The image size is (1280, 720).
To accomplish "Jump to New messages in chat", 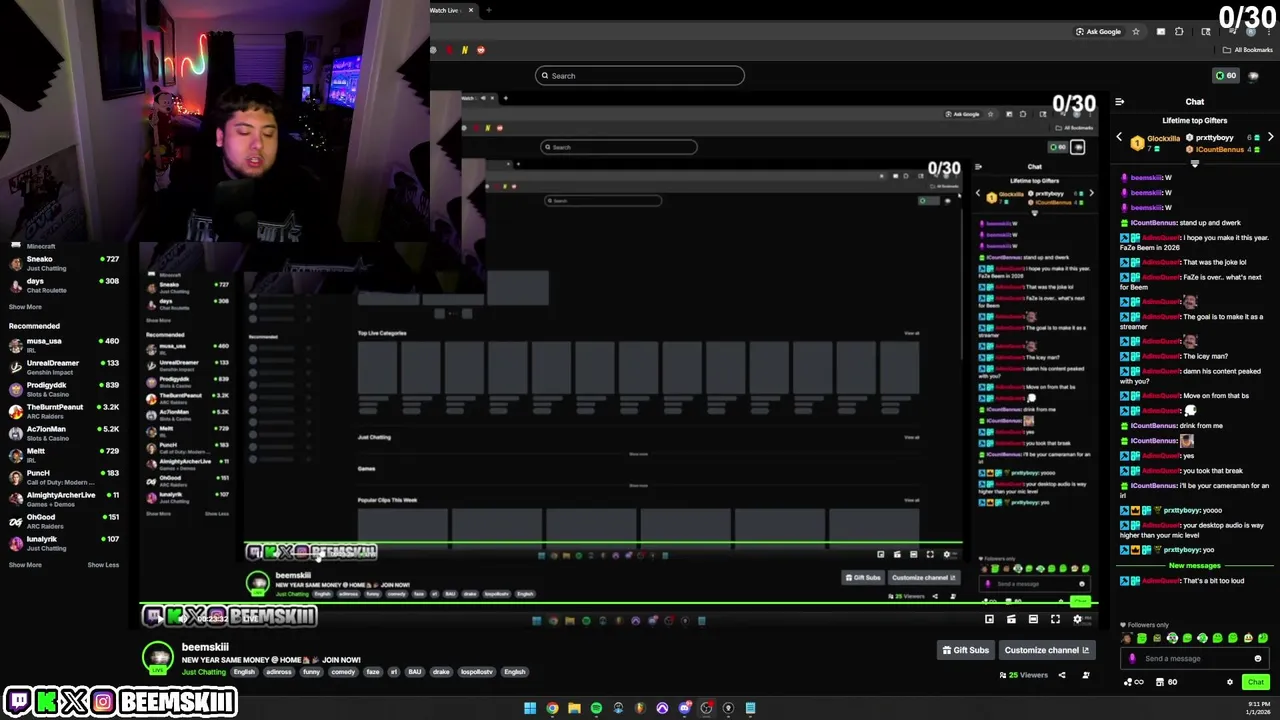I will tap(1194, 566).
